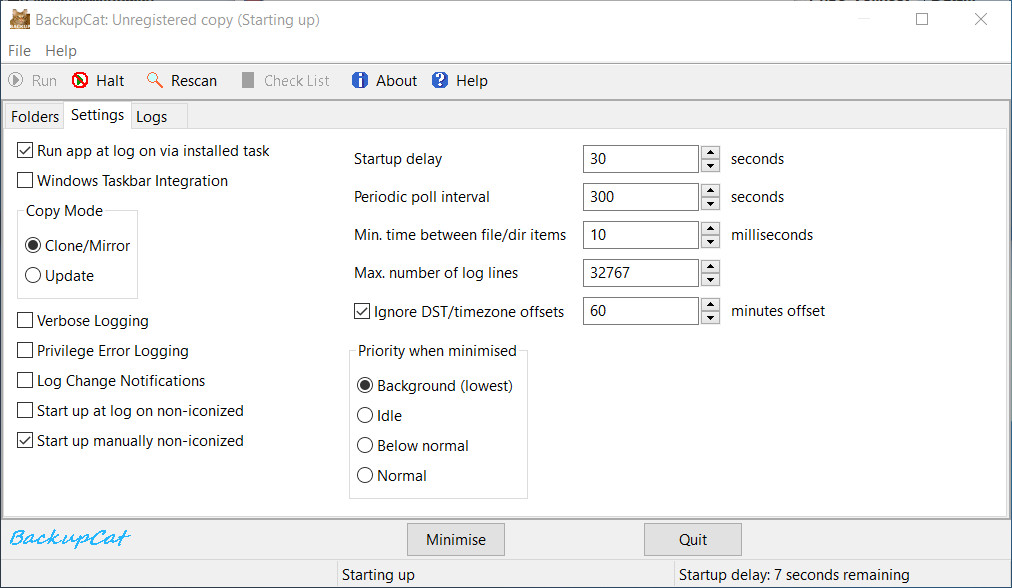Viewport: 1012px width, 588px height.
Task: Switch to the Logs tab
Action: point(152,117)
